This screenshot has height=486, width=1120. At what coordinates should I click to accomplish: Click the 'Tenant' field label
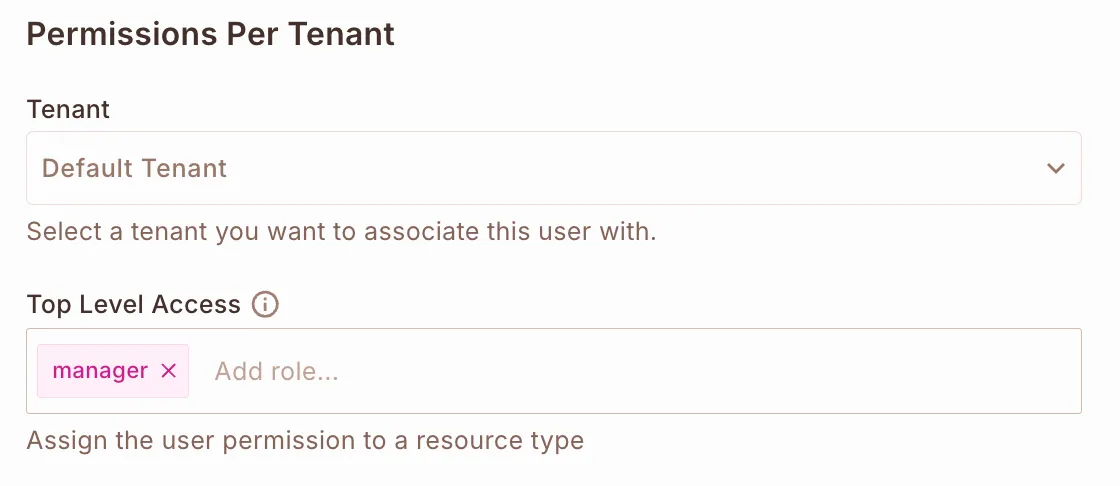[68, 109]
